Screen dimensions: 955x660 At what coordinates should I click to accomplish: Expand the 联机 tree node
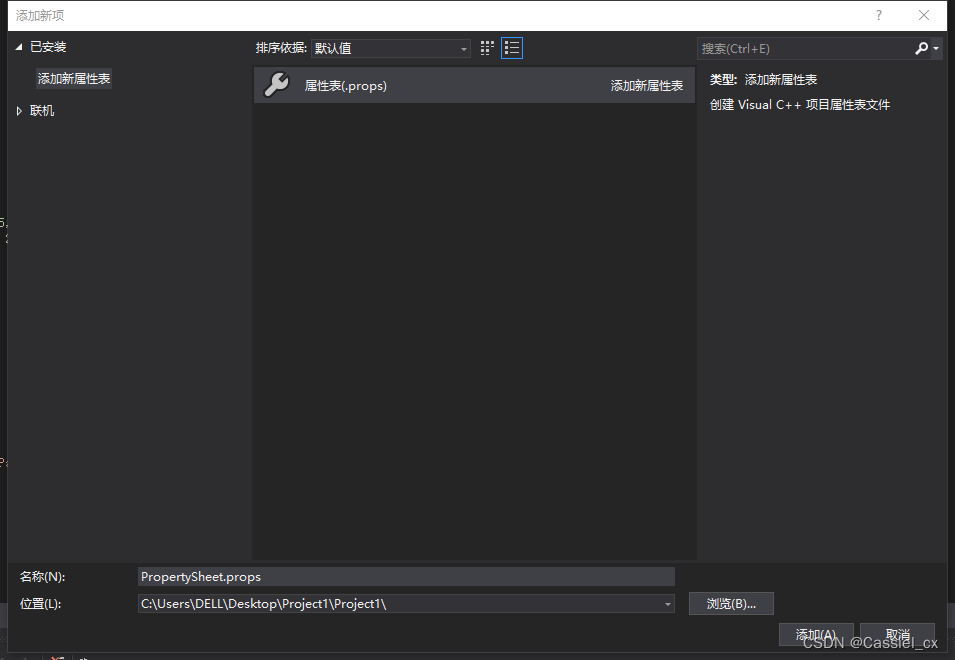tap(19, 111)
